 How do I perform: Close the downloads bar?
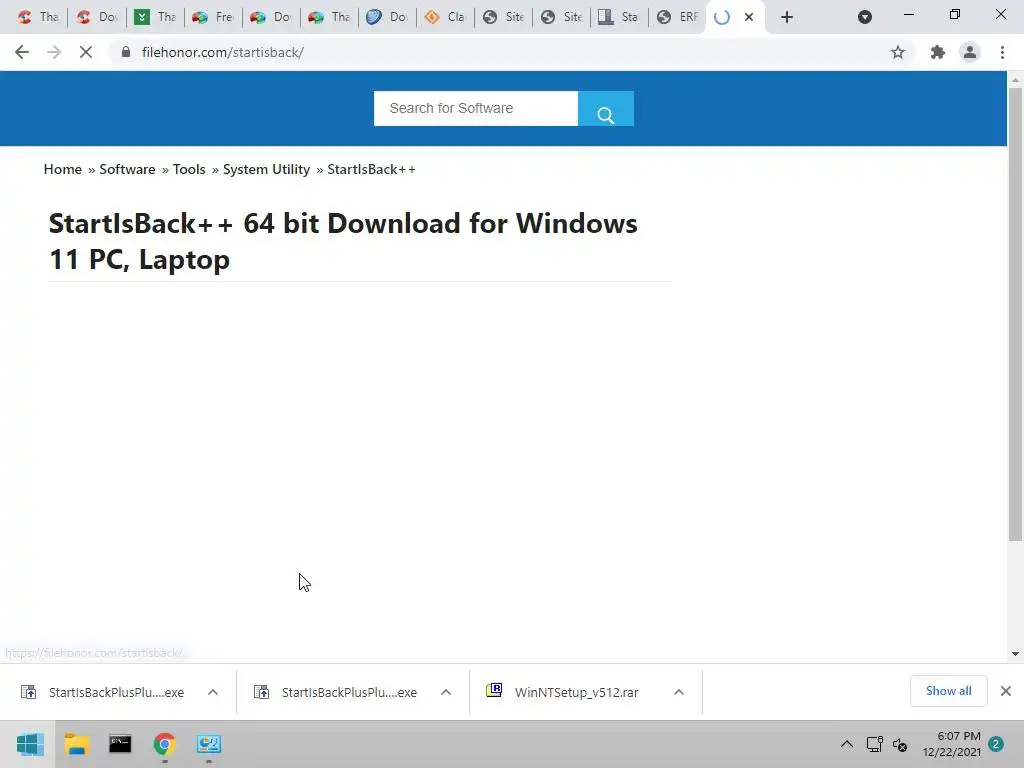[x=1006, y=691]
